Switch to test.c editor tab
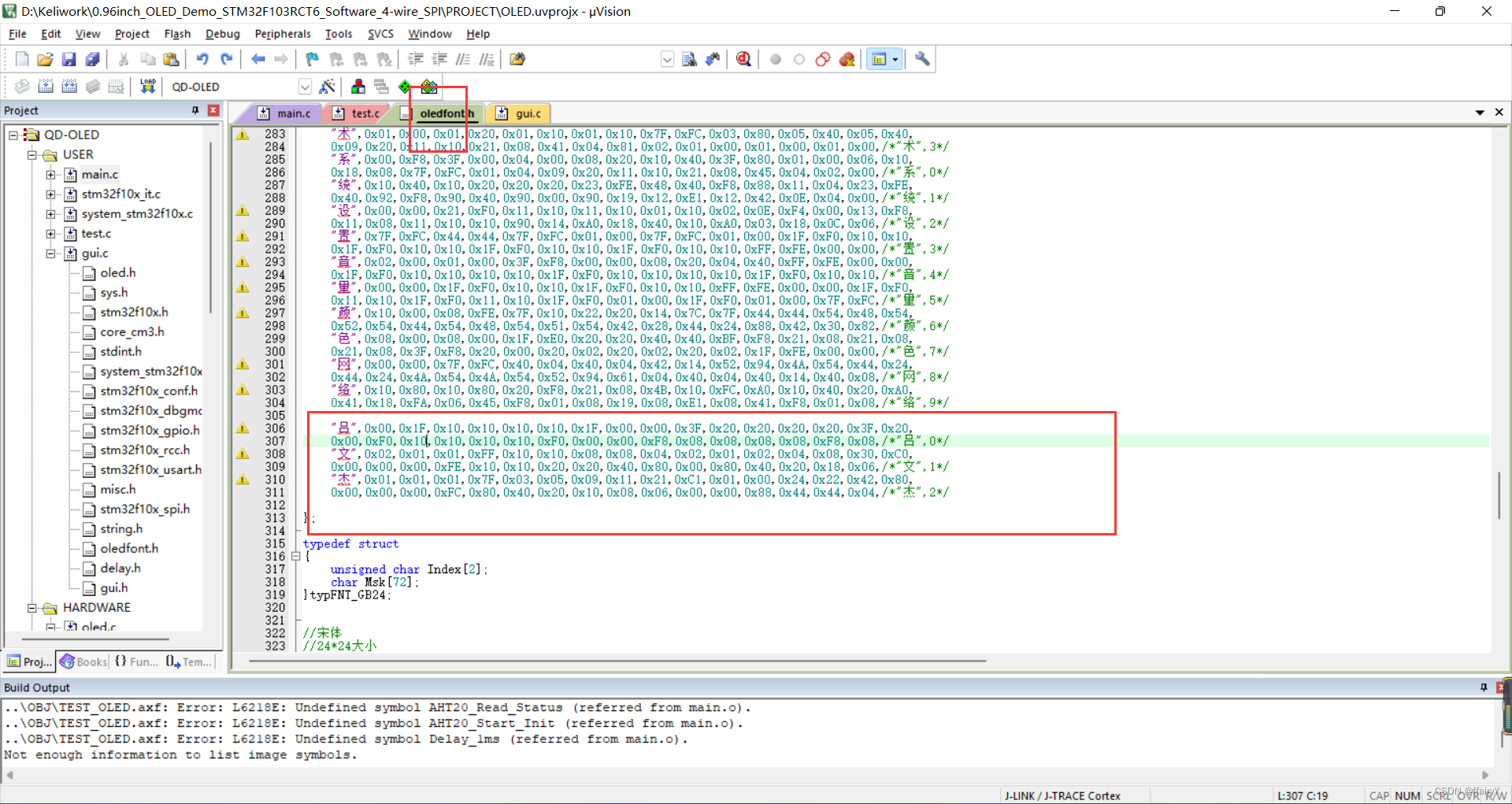The image size is (1512, 804). coord(358,113)
